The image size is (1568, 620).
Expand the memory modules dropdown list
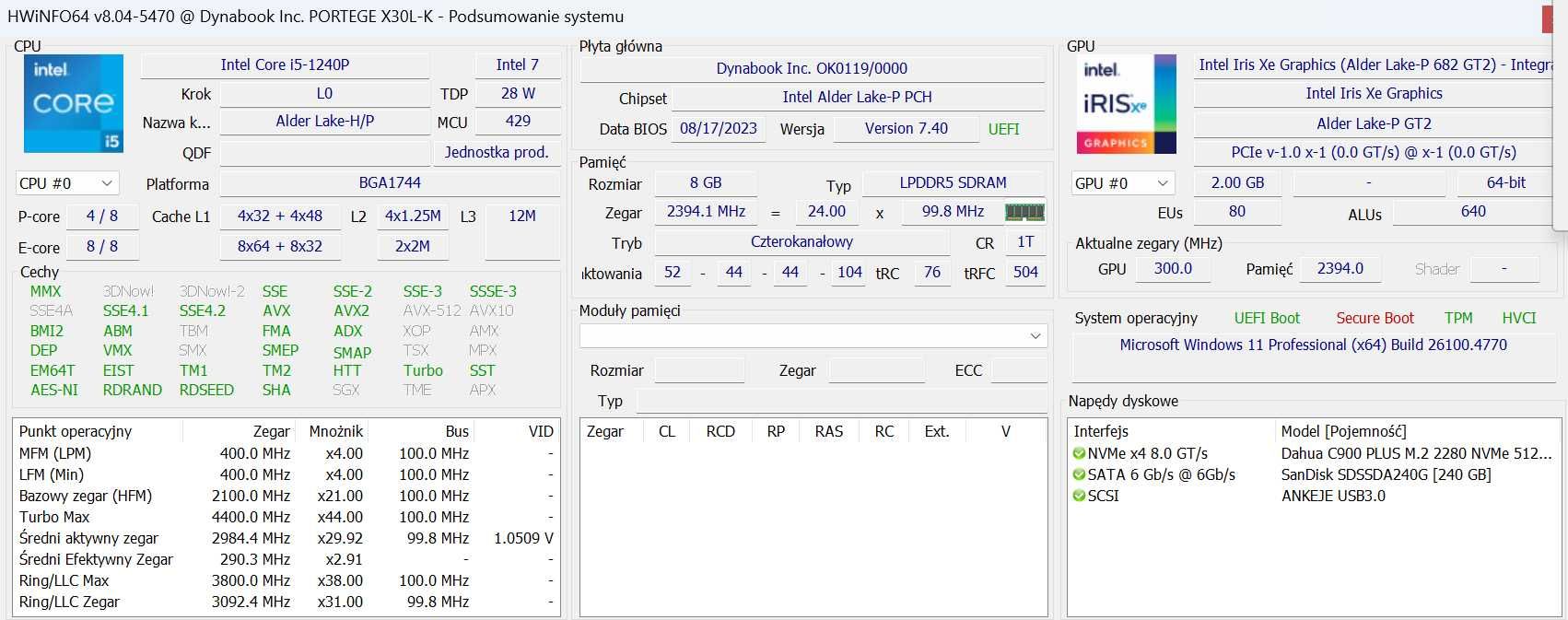pos(813,336)
